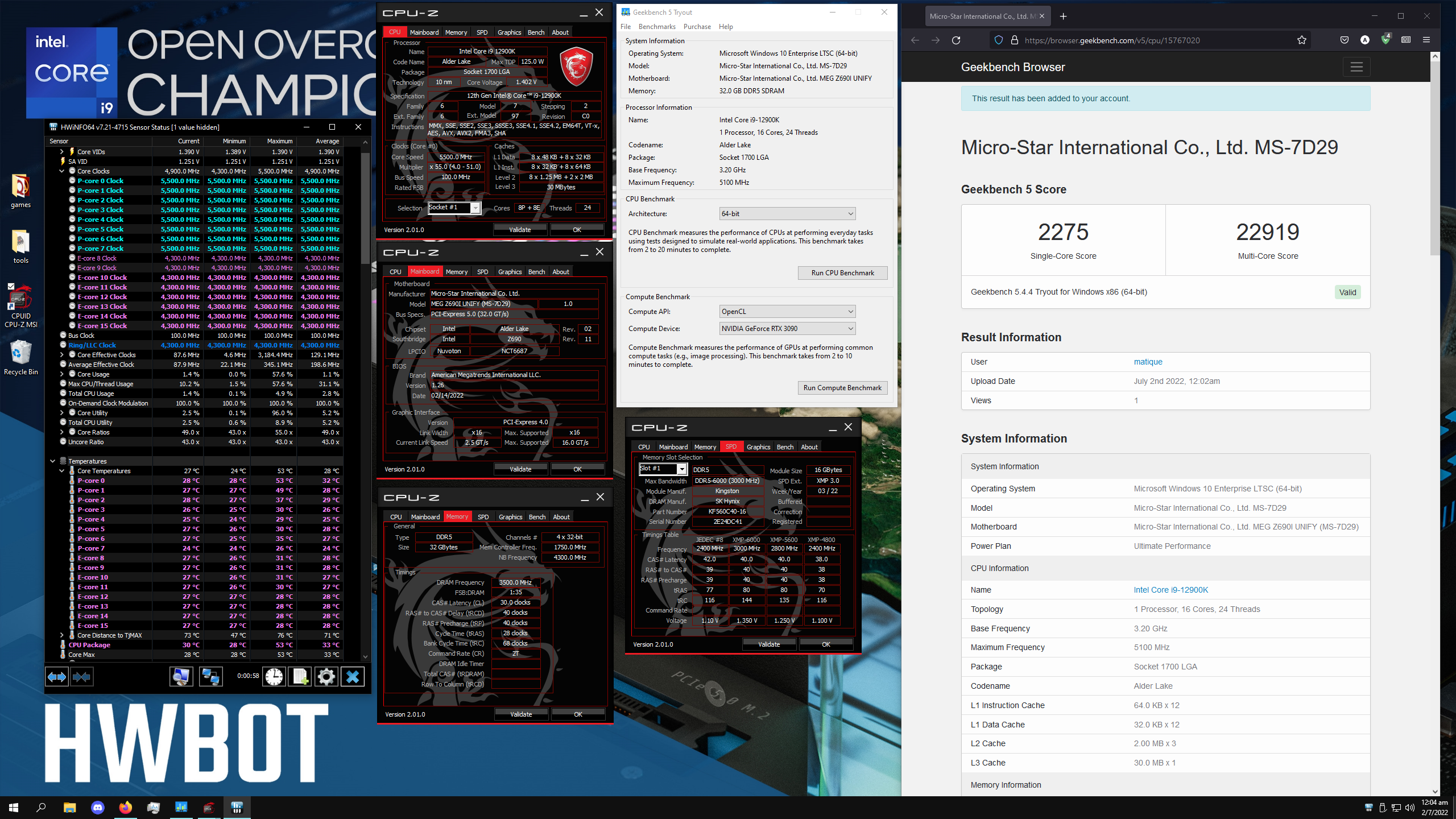Viewport: 1456px width, 819px height.
Task: Open new tab with plus icon
Action: (x=1064, y=16)
